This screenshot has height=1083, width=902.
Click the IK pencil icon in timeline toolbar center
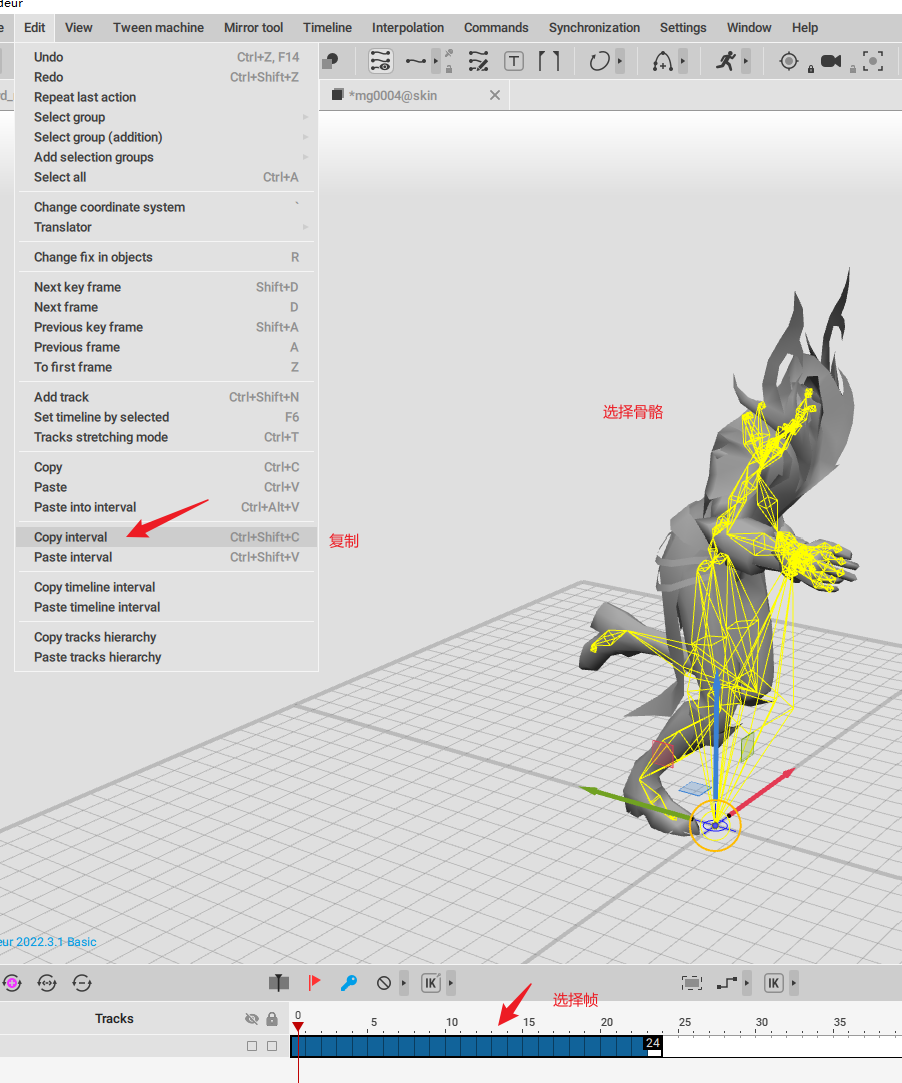point(431,982)
